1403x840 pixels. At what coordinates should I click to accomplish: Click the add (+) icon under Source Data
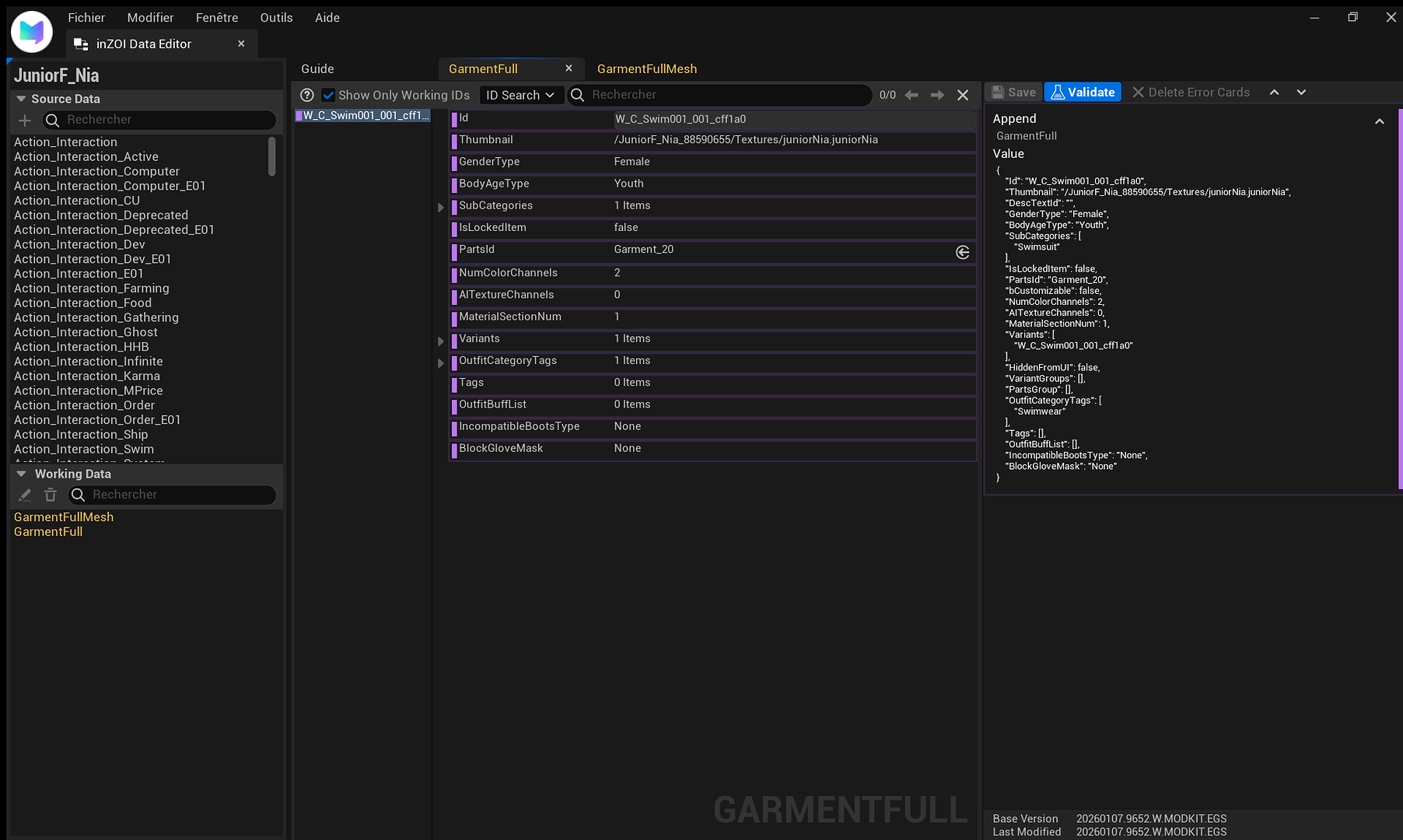(x=24, y=121)
